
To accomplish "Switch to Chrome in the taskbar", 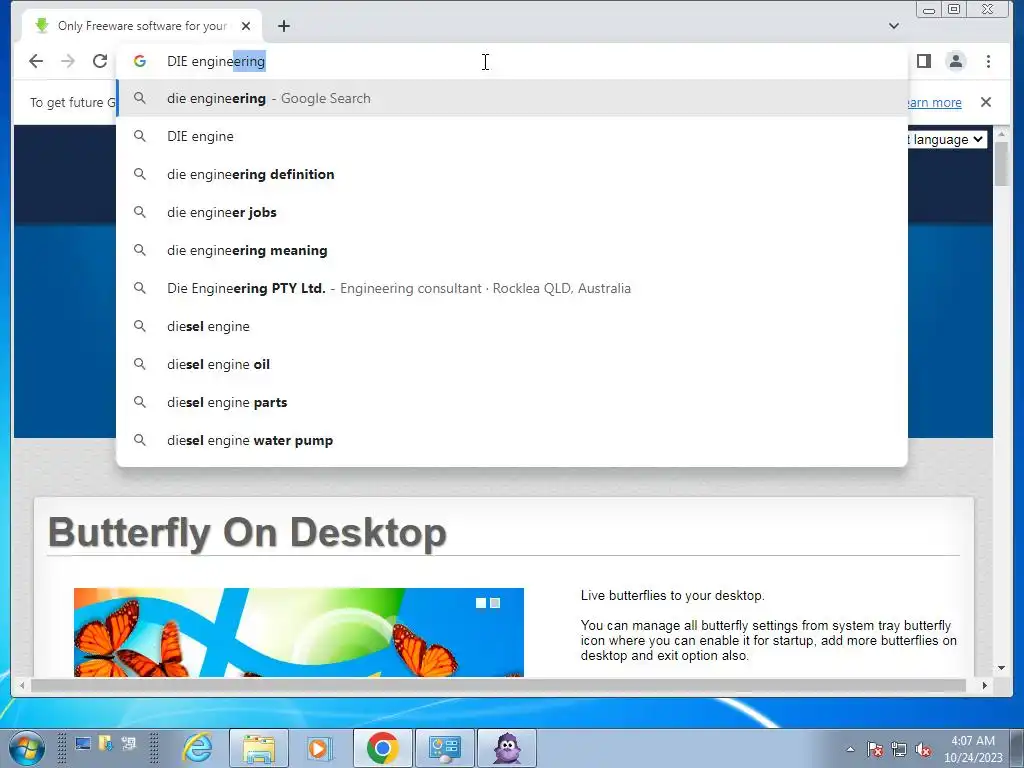I will [383, 748].
